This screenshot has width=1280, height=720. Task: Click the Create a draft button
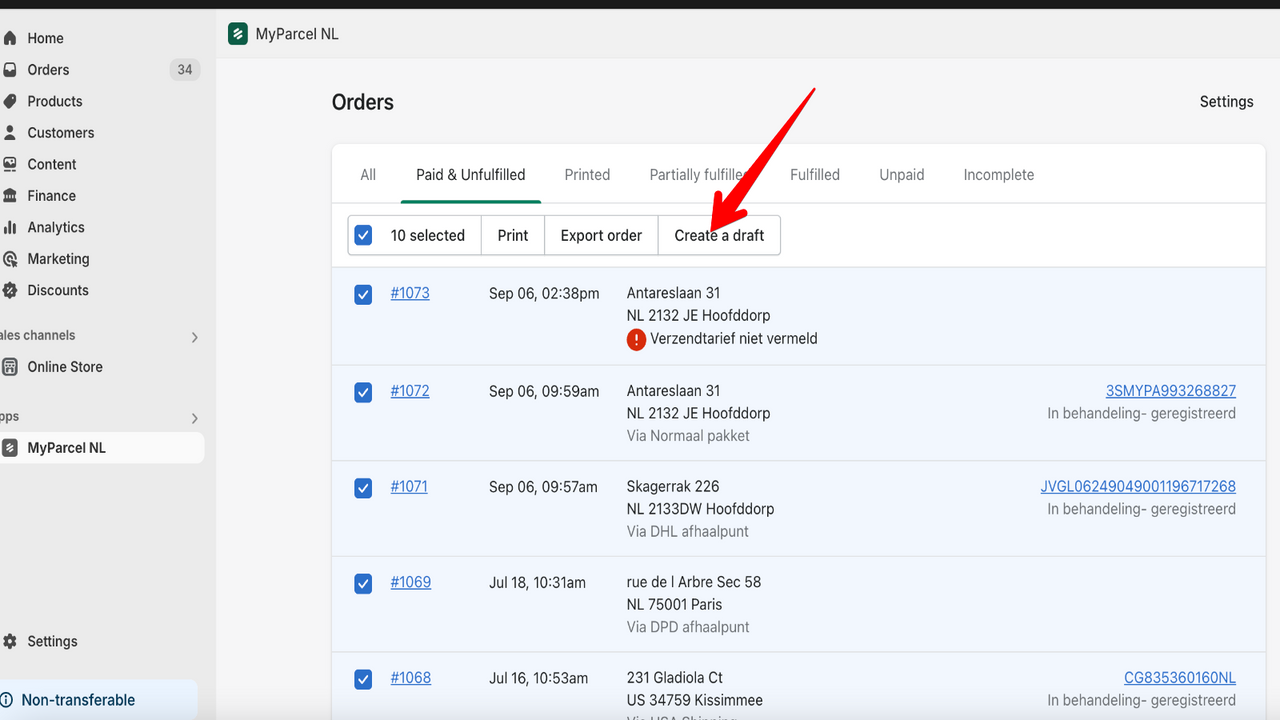pos(719,235)
